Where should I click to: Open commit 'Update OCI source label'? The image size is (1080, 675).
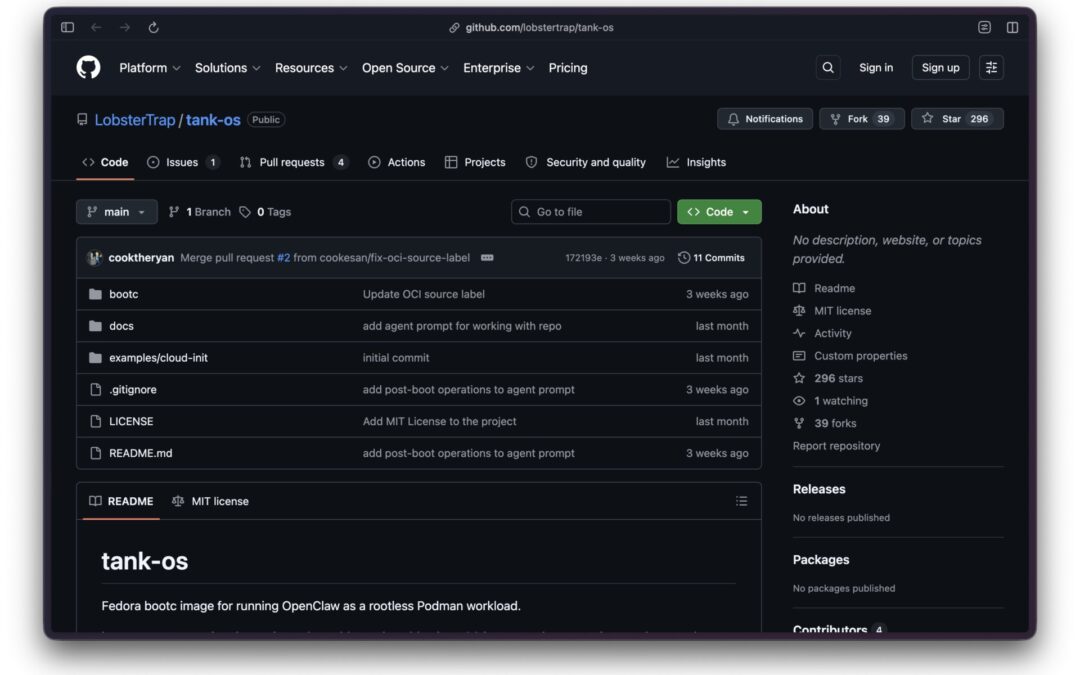[424, 294]
